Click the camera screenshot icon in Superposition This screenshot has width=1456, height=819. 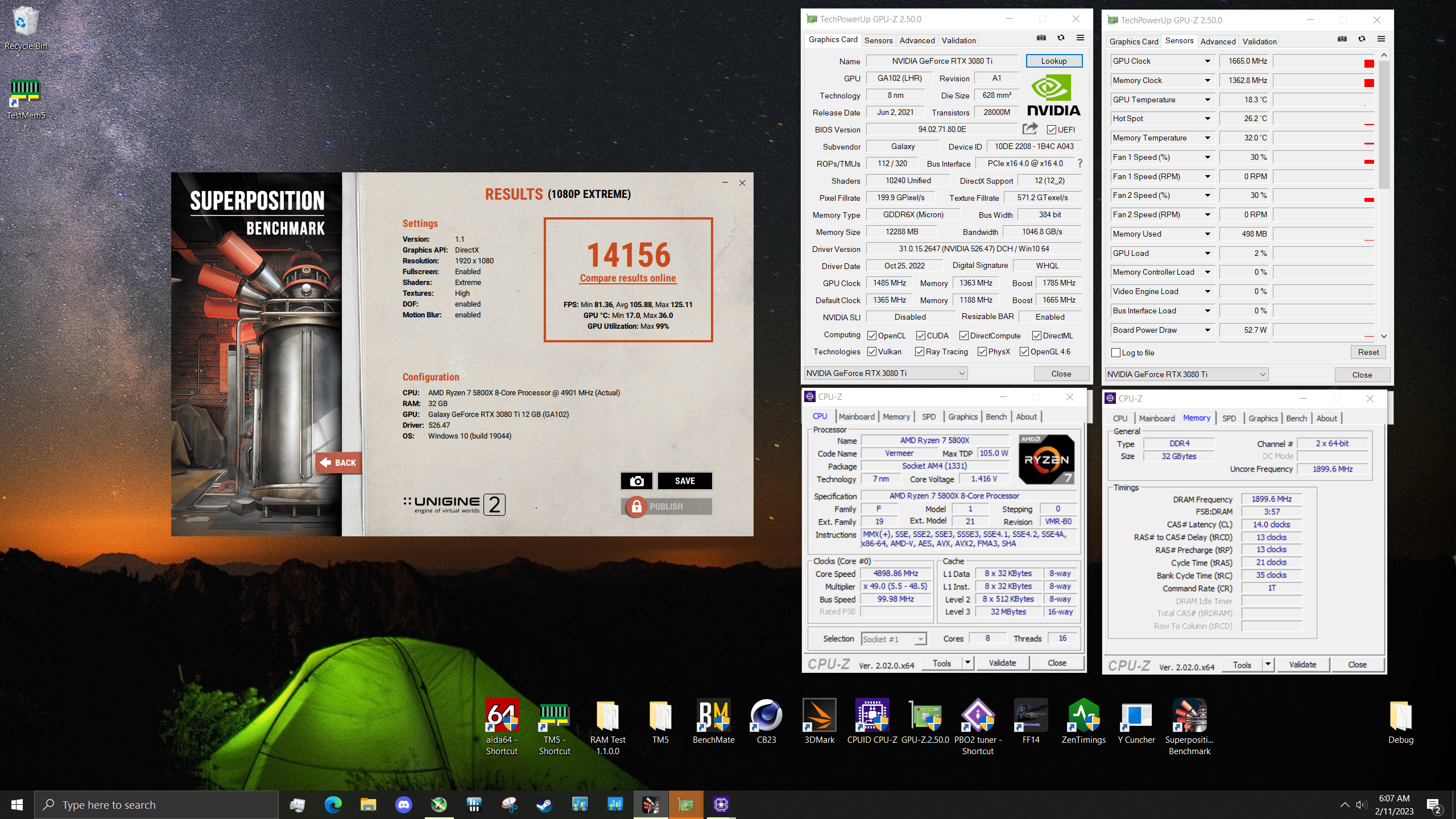[x=636, y=481]
